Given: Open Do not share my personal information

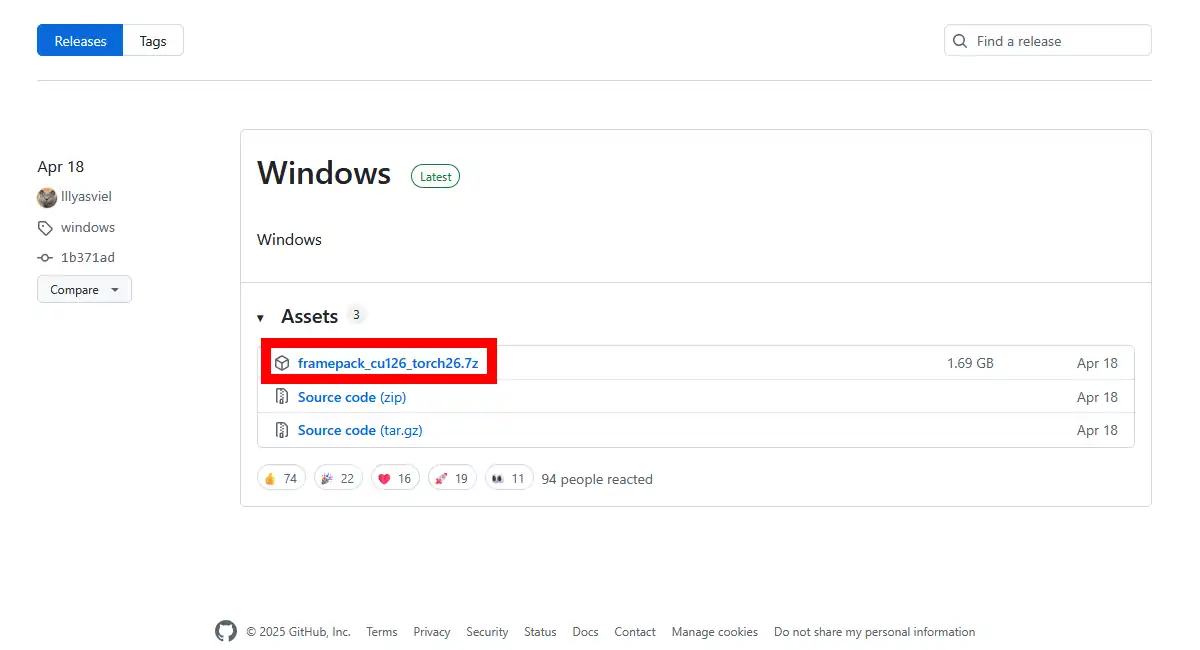Looking at the screenshot, I should pos(874,632).
